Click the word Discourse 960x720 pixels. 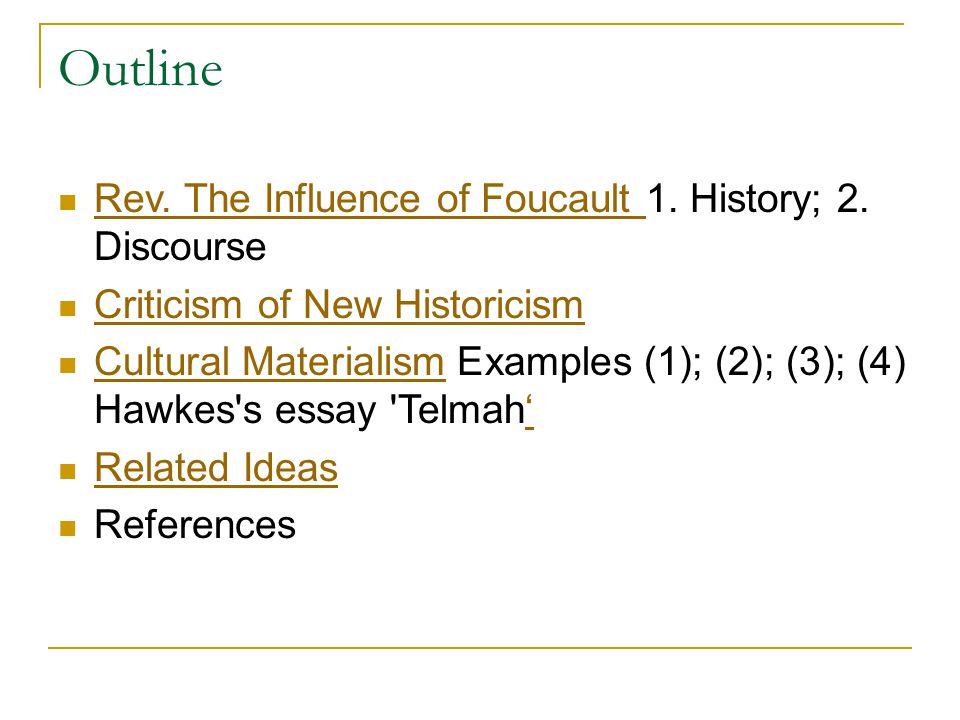click(x=180, y=247)
